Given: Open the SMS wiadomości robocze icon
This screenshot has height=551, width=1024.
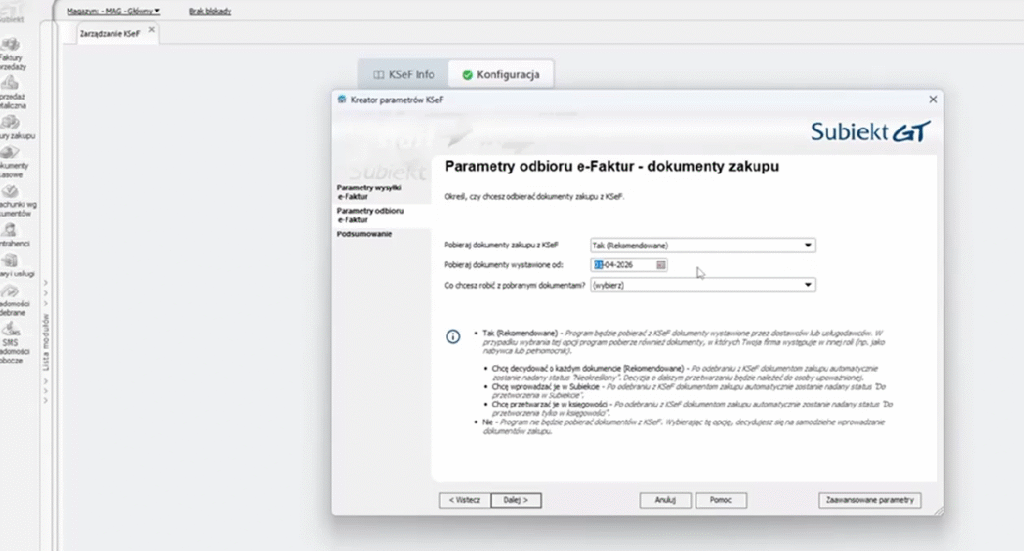Looking at the screenshot, I should (12, 329).
